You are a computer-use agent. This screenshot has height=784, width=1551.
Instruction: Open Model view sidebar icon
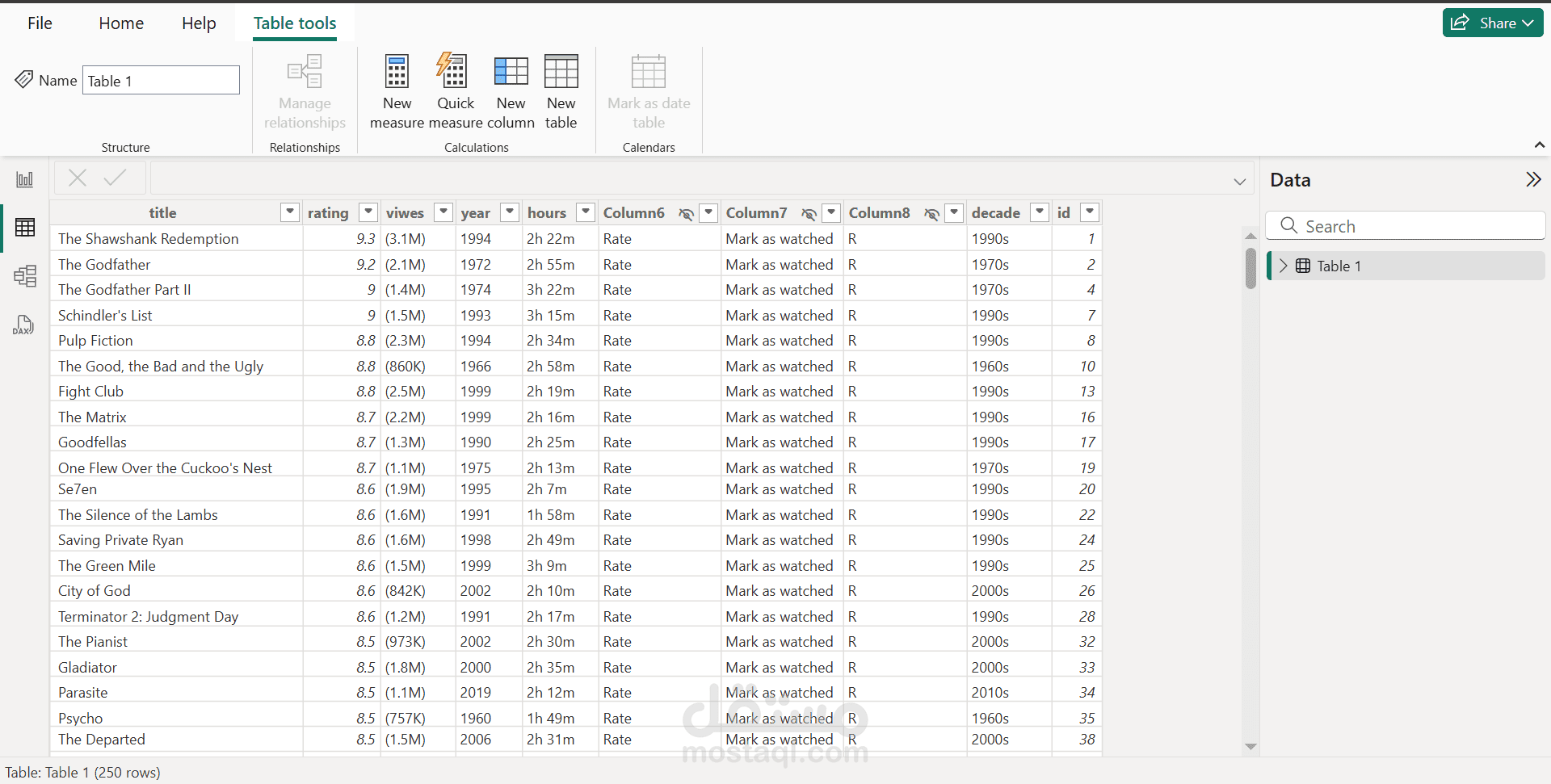[25, 276]
